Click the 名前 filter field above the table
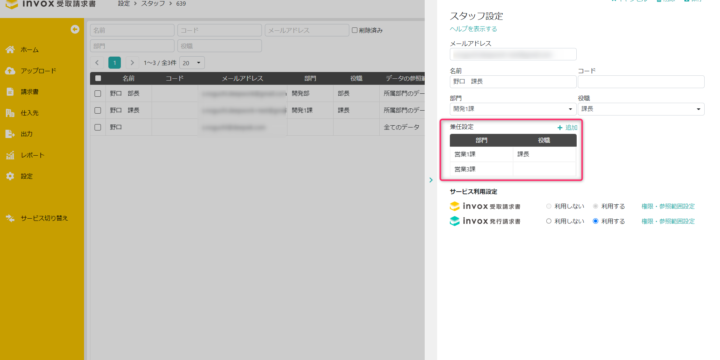Screen dimensions: 720x360 click(132, 30)
